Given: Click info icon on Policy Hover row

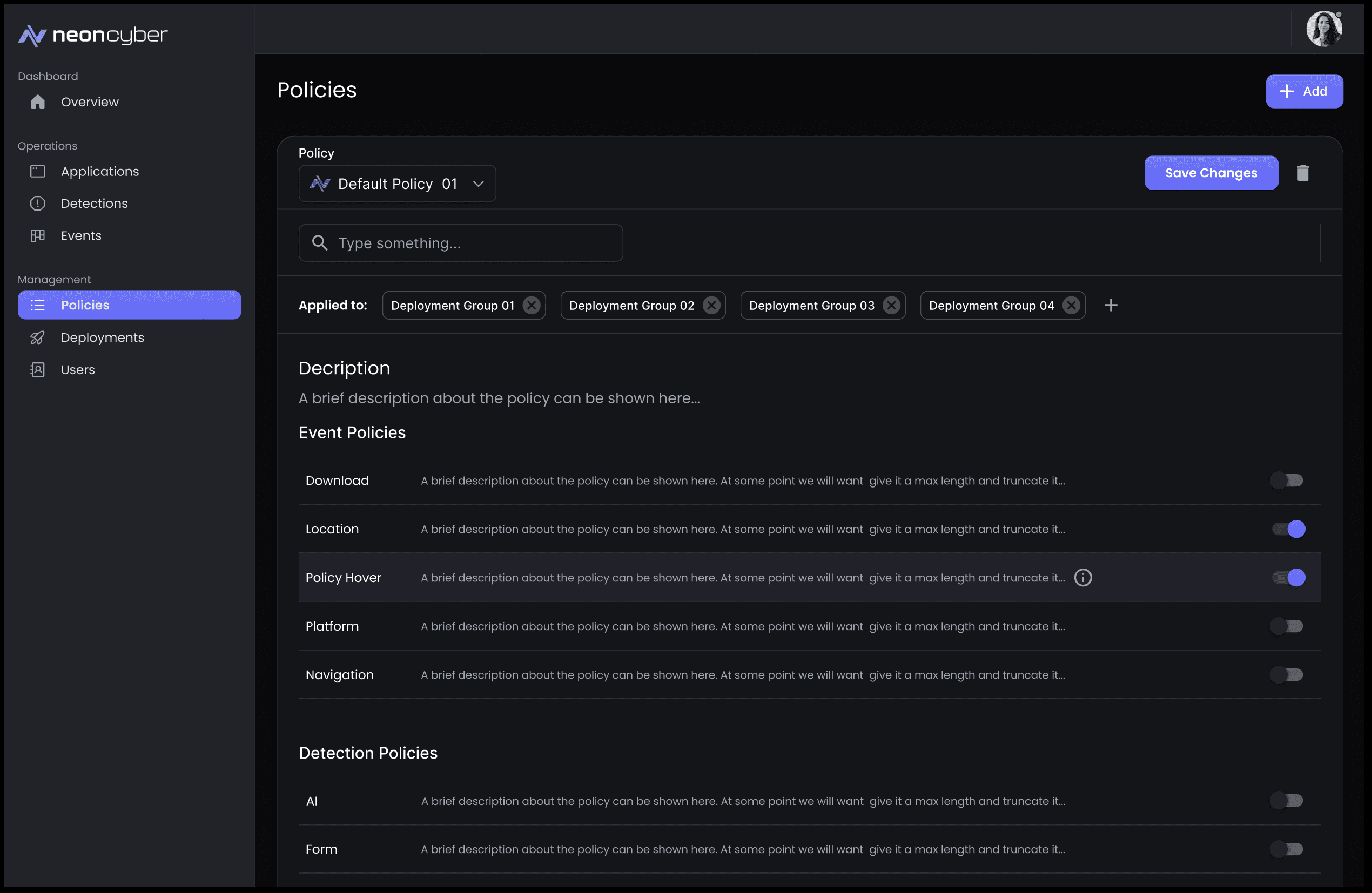Looking at the screenshot, I should 1082,577.
